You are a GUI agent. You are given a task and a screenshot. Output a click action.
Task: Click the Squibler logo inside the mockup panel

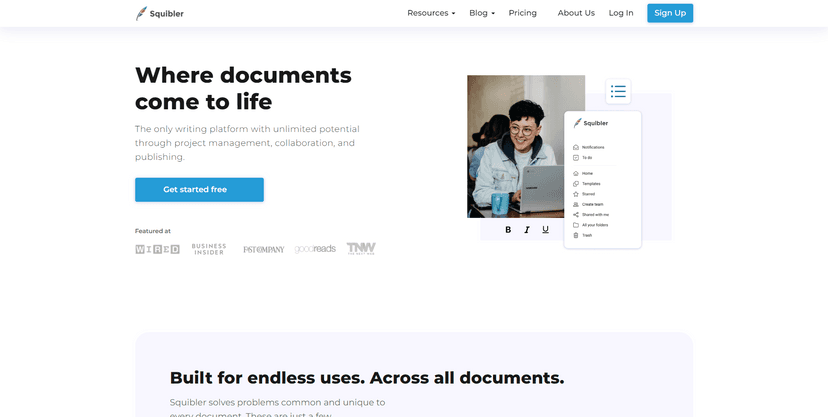pyautogui.click(x=591, y=123)
